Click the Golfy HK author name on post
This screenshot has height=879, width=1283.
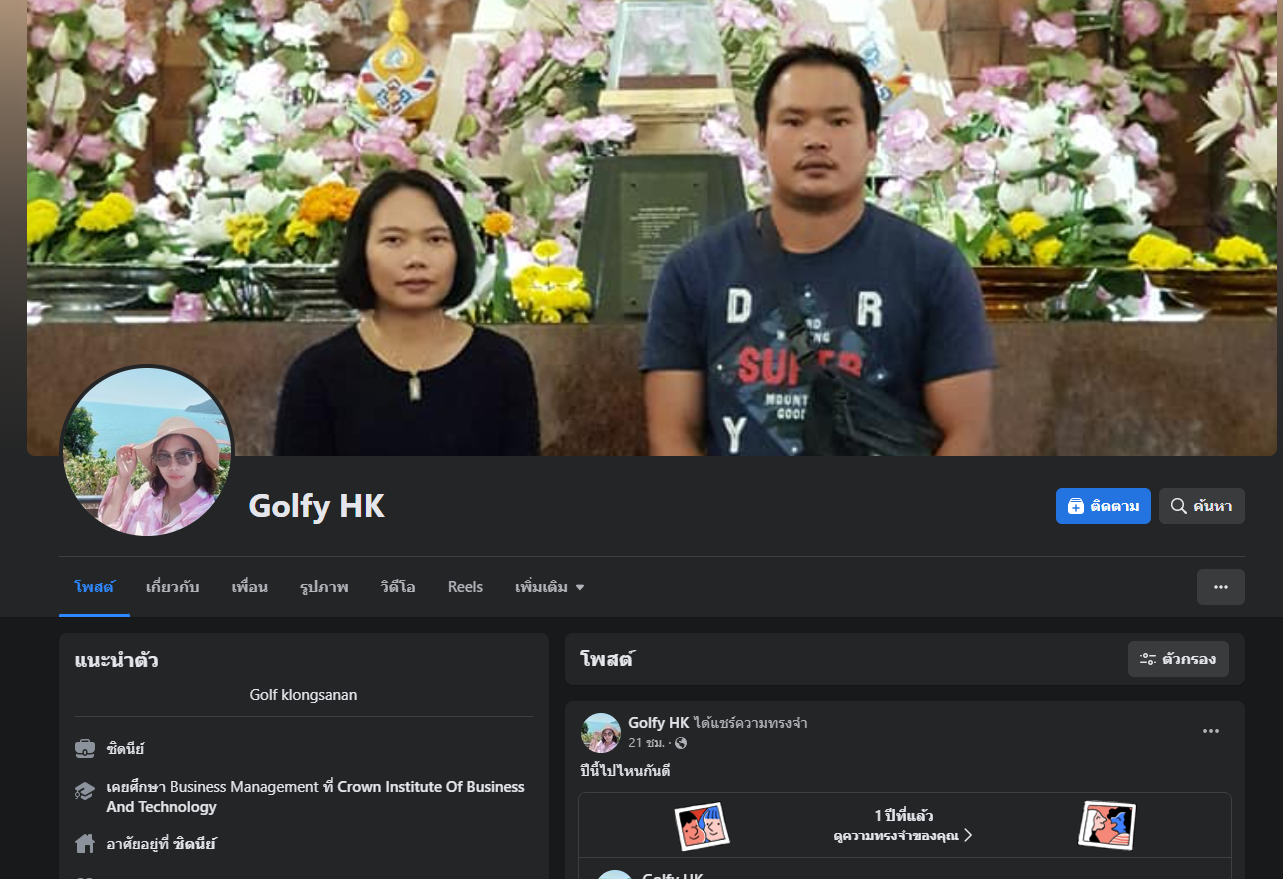(658, 722)
